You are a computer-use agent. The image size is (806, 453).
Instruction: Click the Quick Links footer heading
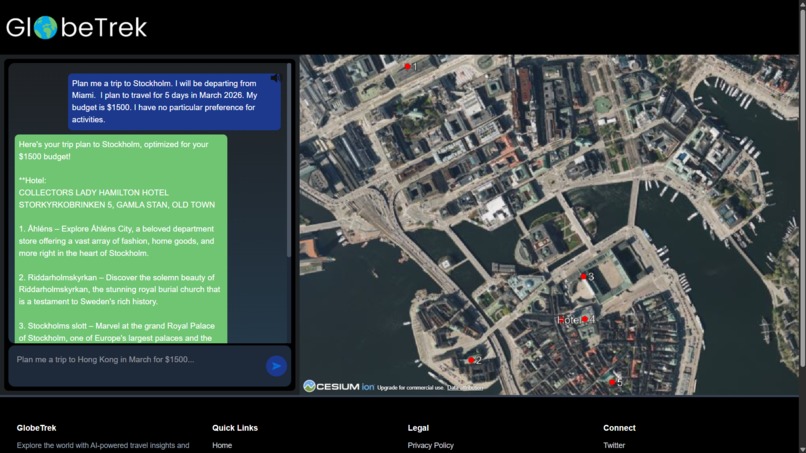pyautogui.click(x=235, y=428)
